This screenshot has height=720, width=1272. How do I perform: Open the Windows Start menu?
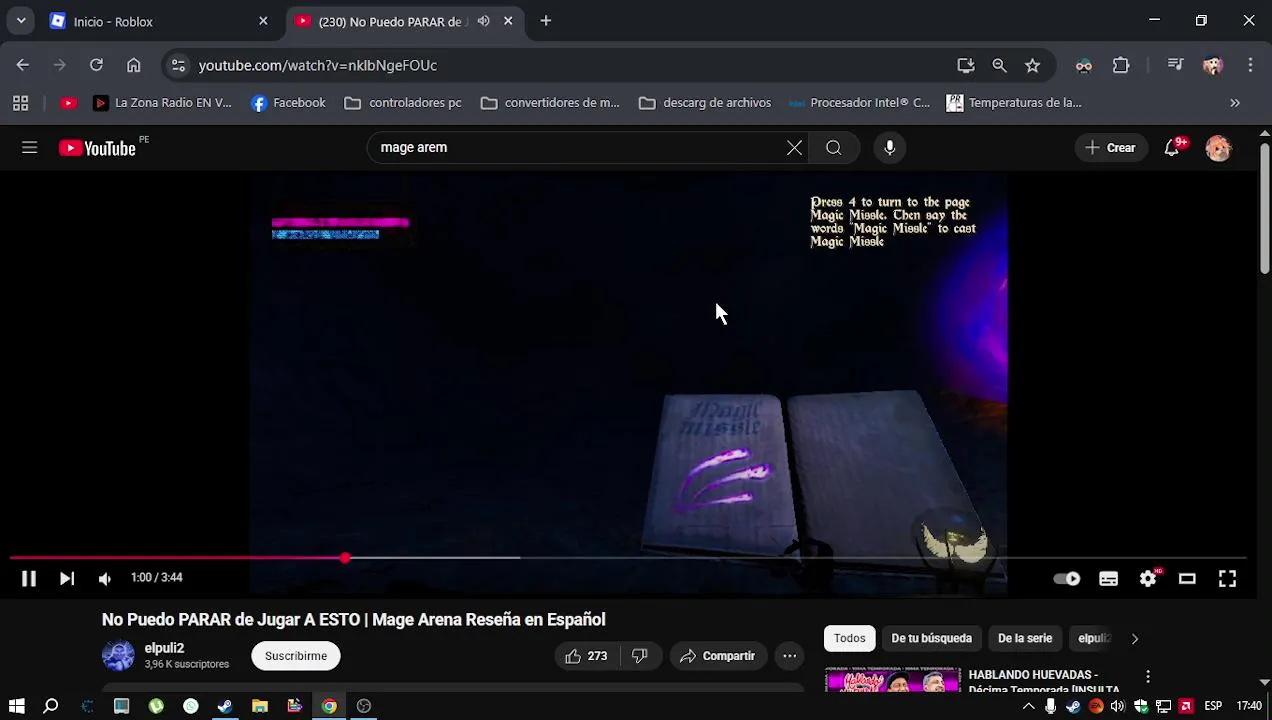coord(16,706)
